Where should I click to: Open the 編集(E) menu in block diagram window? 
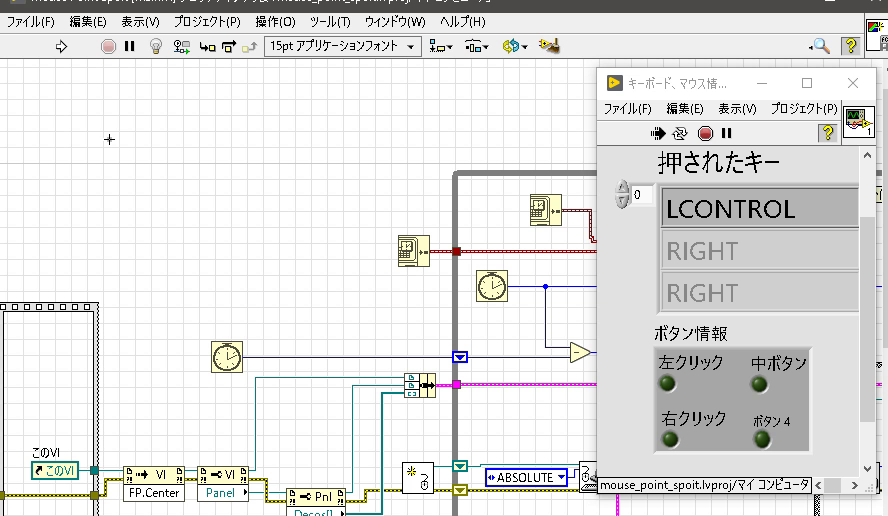(x=88, y=22)
